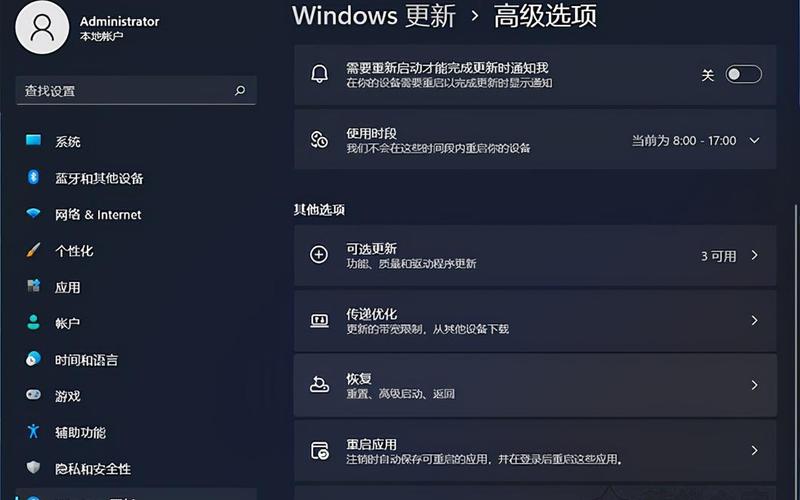Click the Administrator user avatar
The image size is (800, 500).
[x=42, y=27]
